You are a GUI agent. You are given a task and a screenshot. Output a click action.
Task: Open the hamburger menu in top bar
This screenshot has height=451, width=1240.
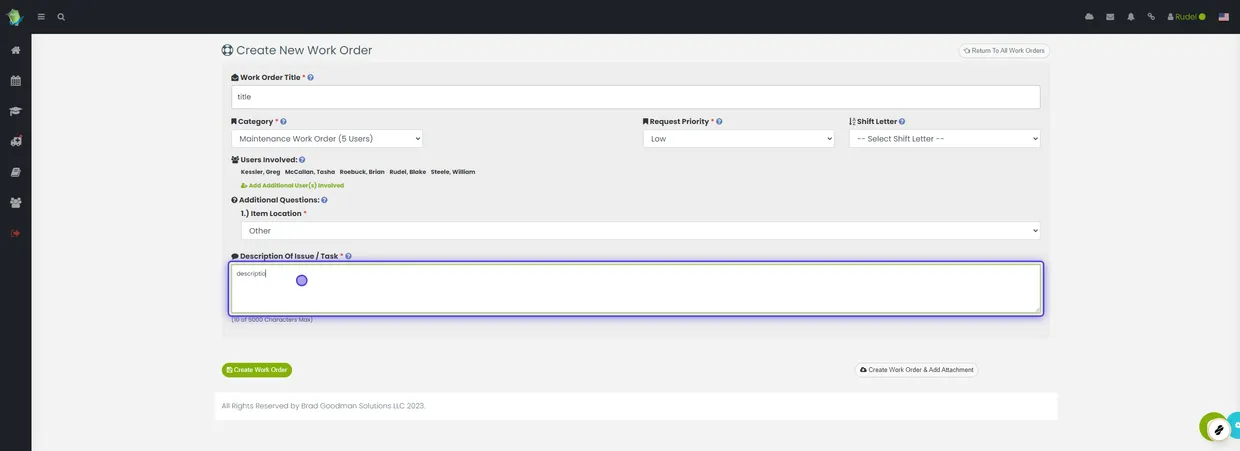coord(41,17)
